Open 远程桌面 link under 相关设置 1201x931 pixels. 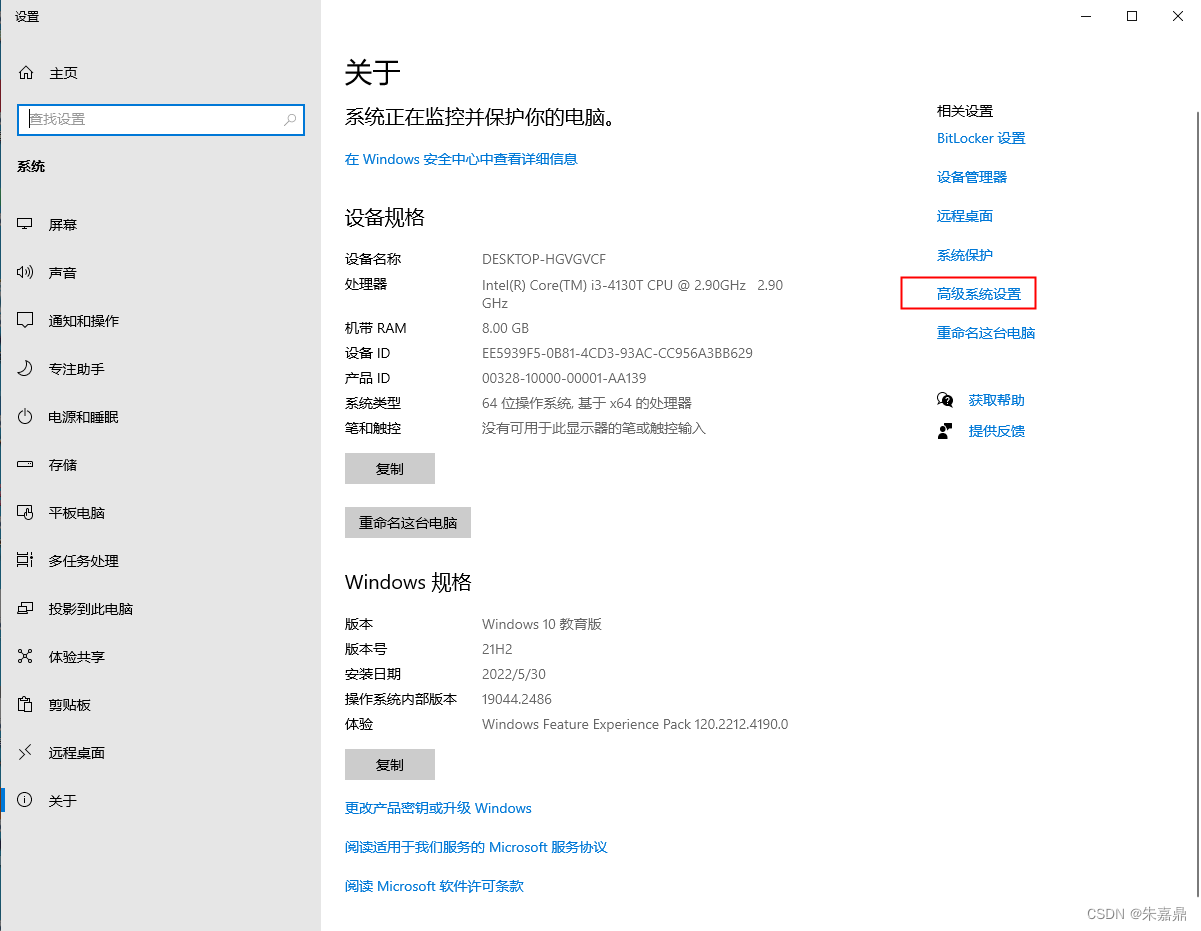coord(965,216)
